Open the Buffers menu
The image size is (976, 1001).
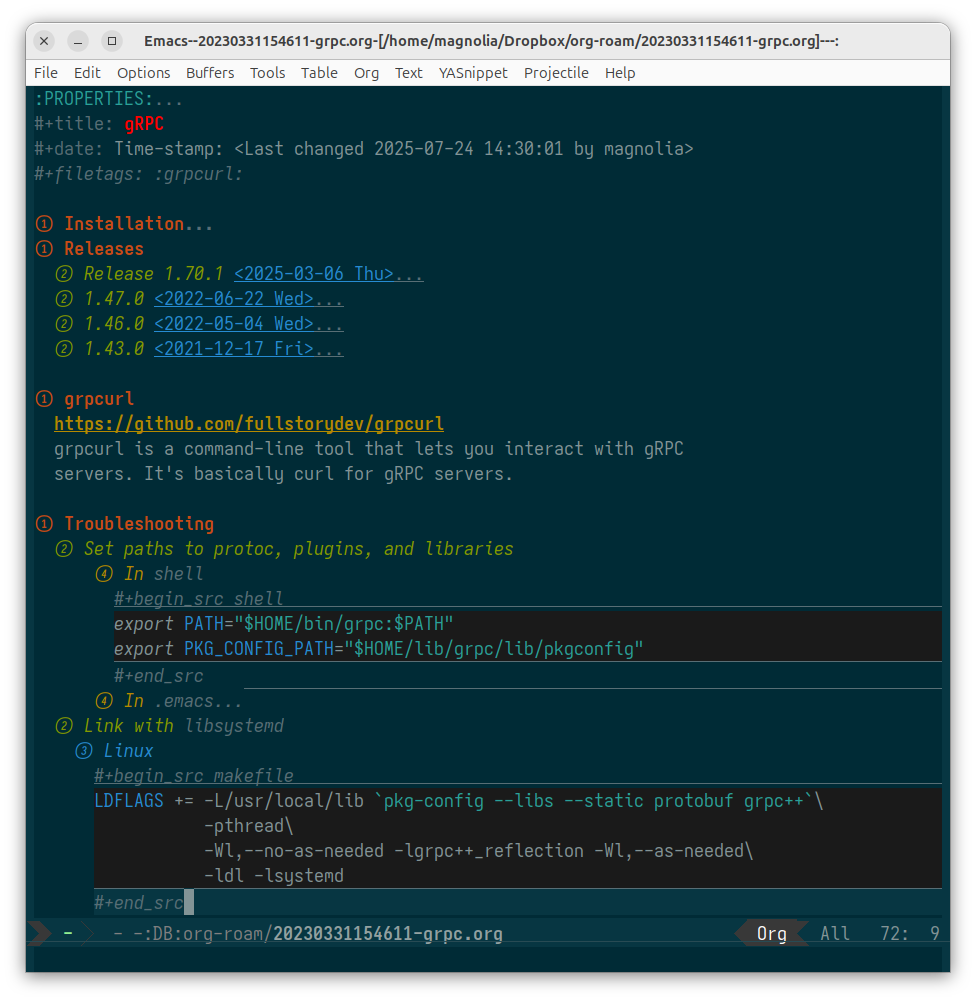[x=210, y=73]
